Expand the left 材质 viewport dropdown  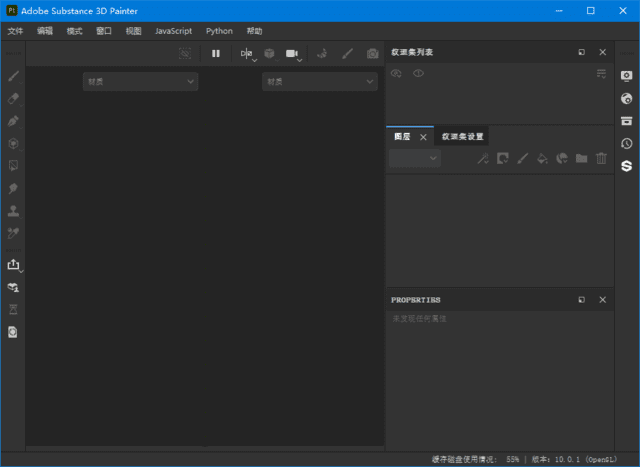click(140, 82)
